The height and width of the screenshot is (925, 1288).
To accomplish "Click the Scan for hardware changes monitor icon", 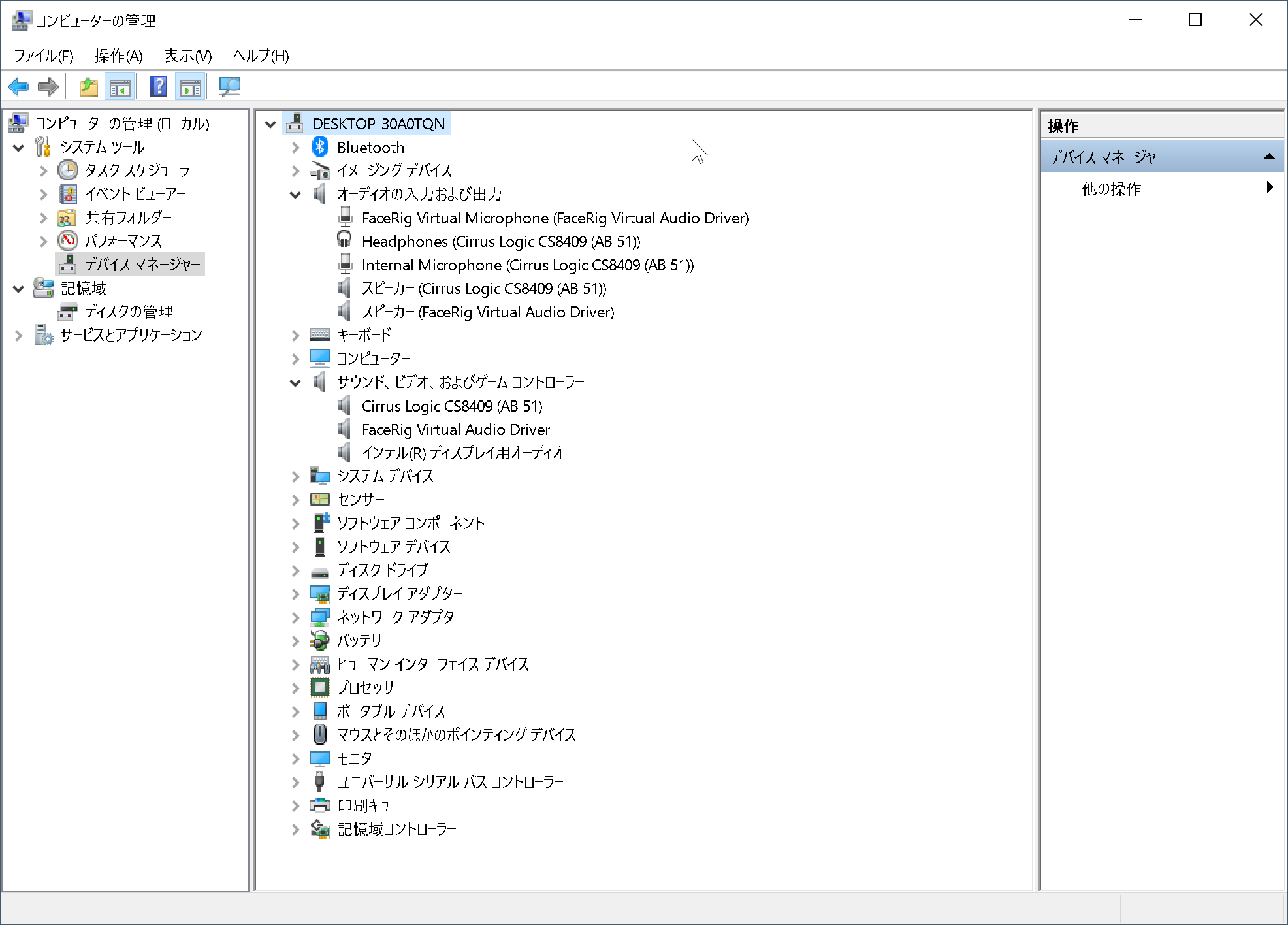I will [x=229, y=86].
